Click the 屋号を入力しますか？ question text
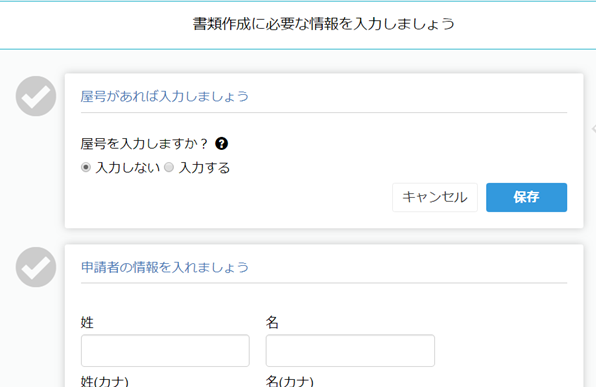Image resolution: width=596 pixels, height=387 pixels. point(144,144)
